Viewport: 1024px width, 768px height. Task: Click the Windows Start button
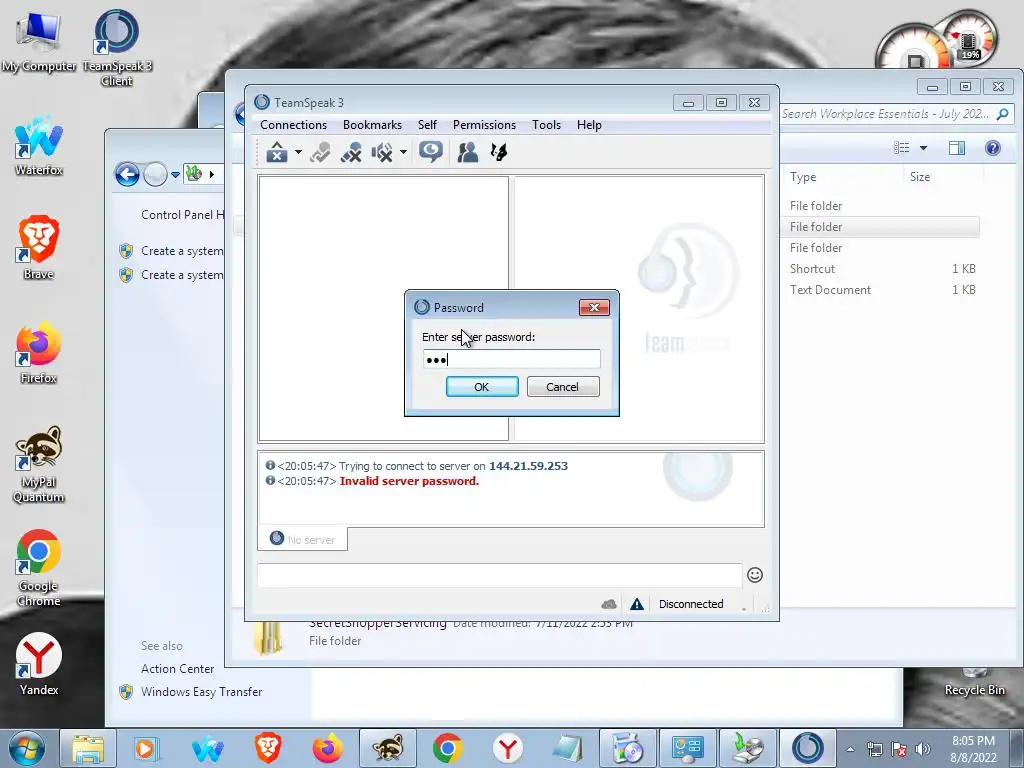click(x=26, y=748)
